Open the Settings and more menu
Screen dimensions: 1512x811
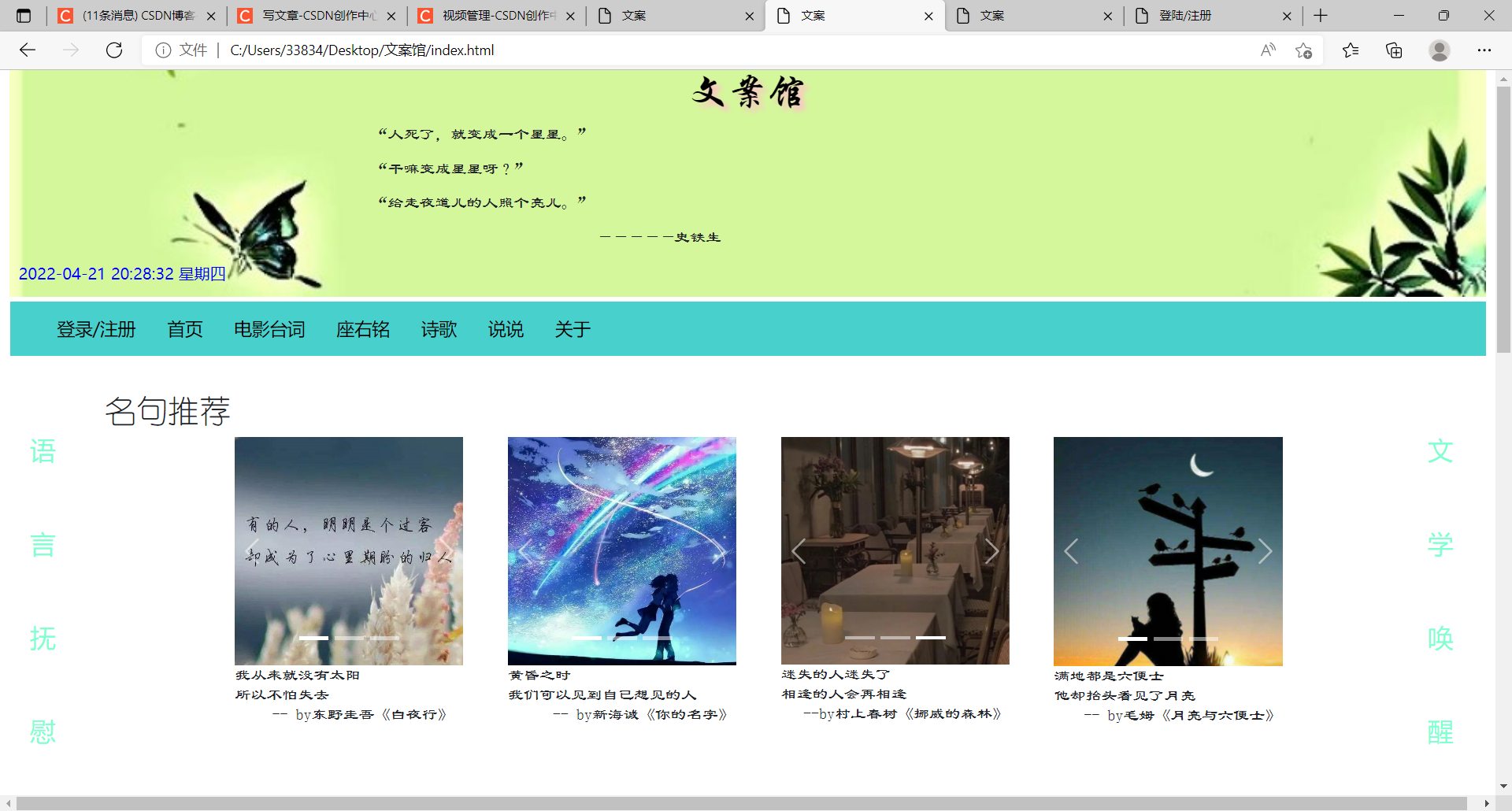point(1484,50)
